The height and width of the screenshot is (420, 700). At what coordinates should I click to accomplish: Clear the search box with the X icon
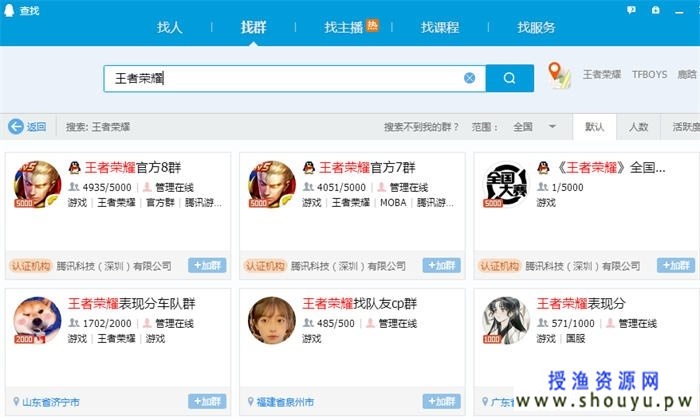(x=469, y=78)
